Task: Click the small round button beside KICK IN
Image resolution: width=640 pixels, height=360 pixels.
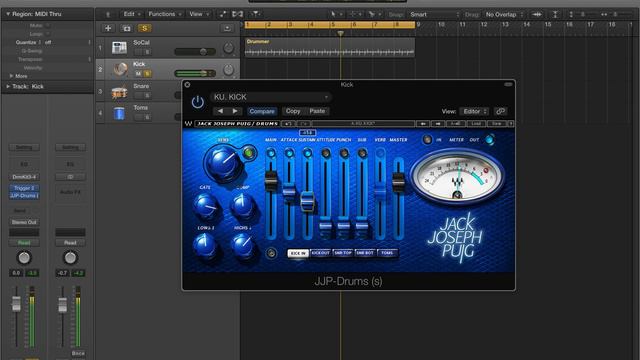Action: pos(271,253)
